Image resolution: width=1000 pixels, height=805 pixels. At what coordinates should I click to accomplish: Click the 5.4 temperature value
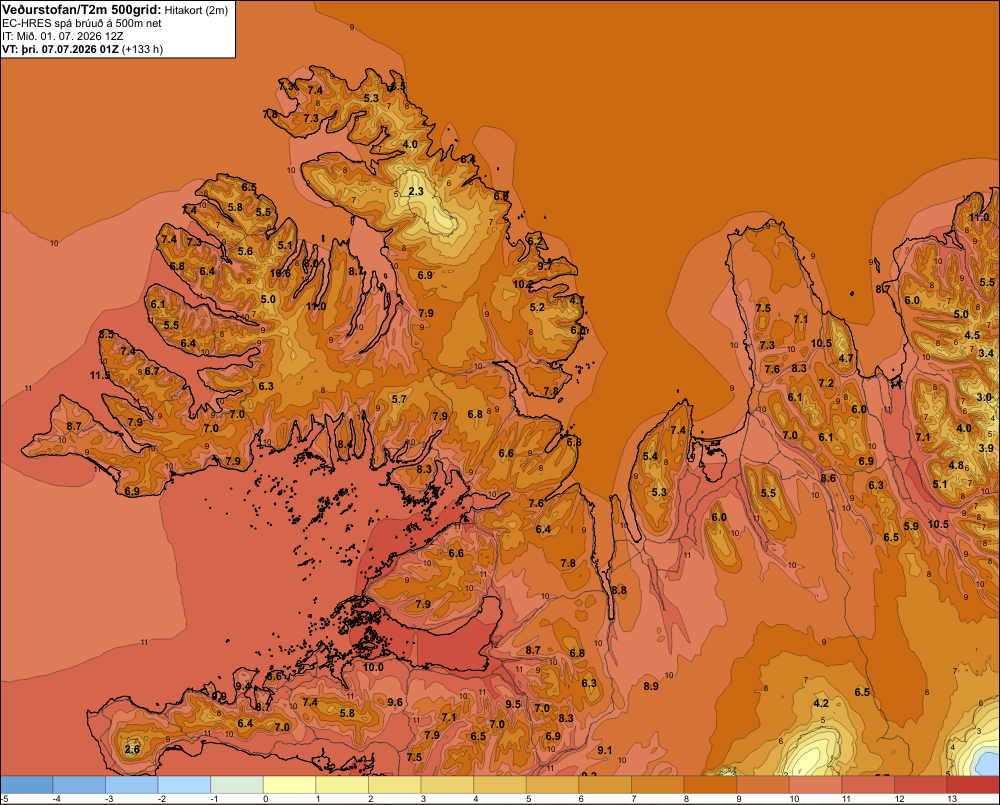point(650,456)
